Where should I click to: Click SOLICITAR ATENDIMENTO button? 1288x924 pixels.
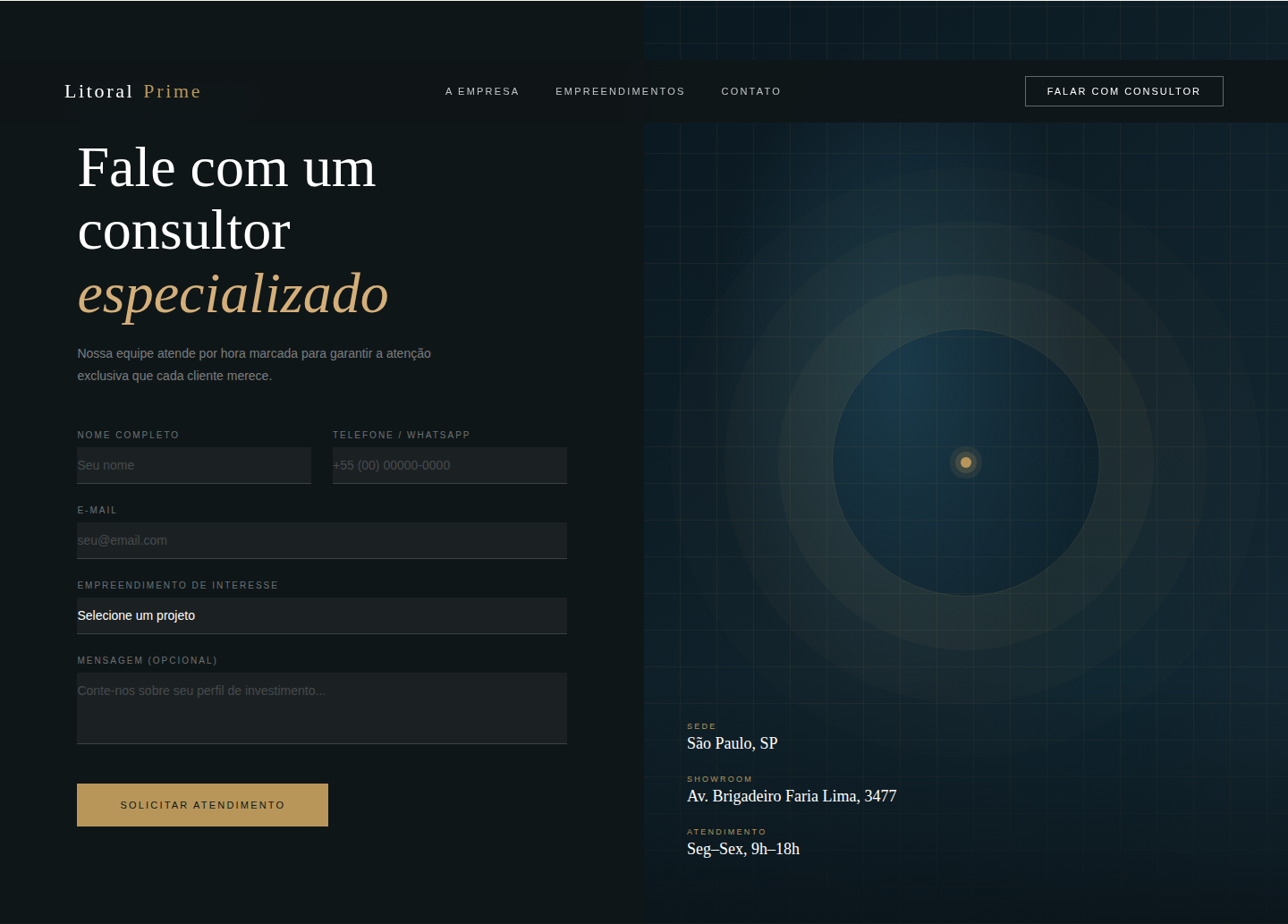(202, 804)
